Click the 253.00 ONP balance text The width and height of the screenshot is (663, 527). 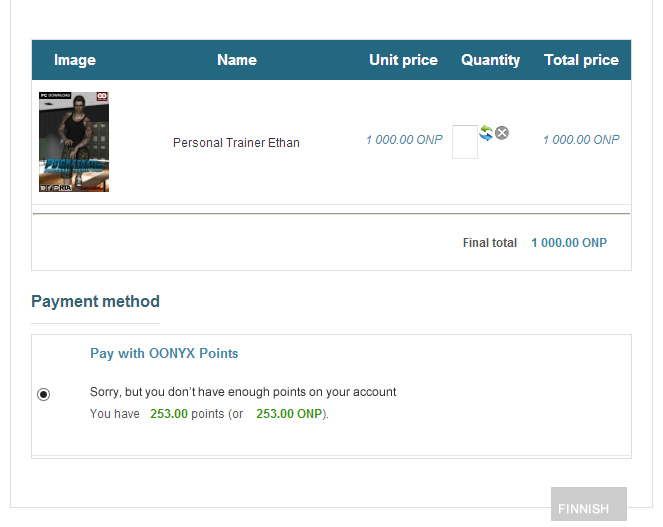point(289,414)
